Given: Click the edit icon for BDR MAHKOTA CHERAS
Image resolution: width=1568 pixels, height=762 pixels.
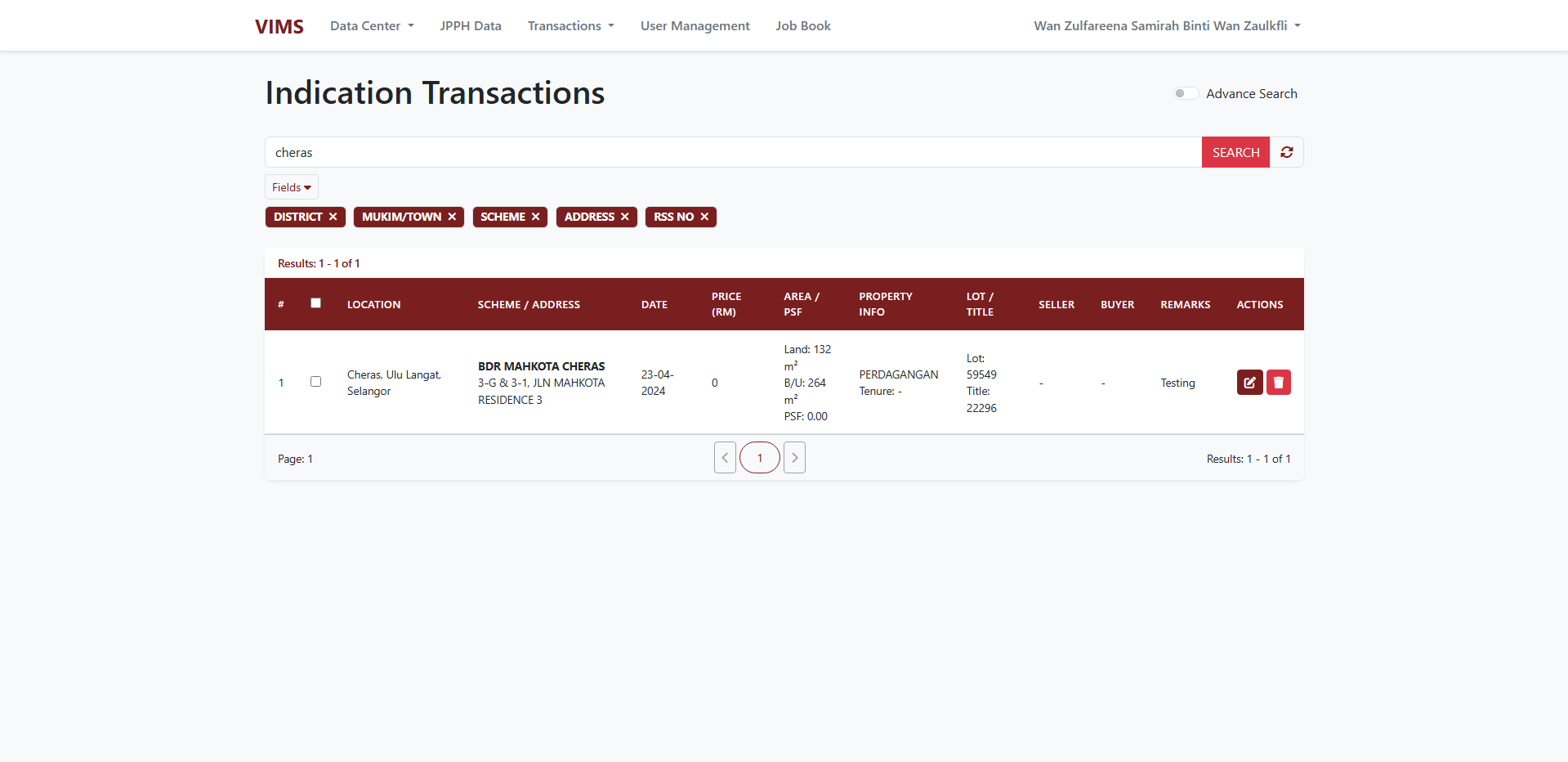Looking at the screenshot, I should [1249, 383].
